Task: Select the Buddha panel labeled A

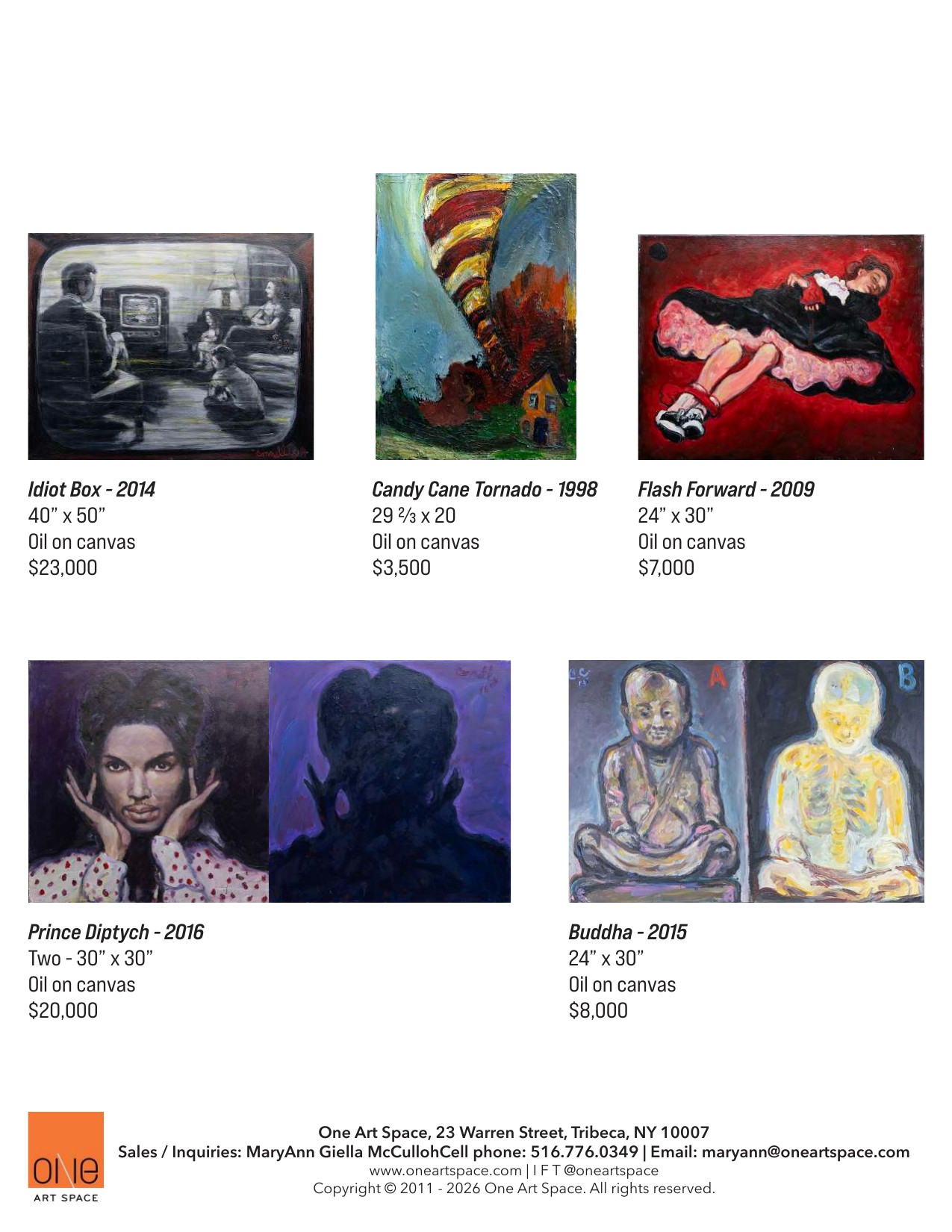Action: tap(657, 781)
